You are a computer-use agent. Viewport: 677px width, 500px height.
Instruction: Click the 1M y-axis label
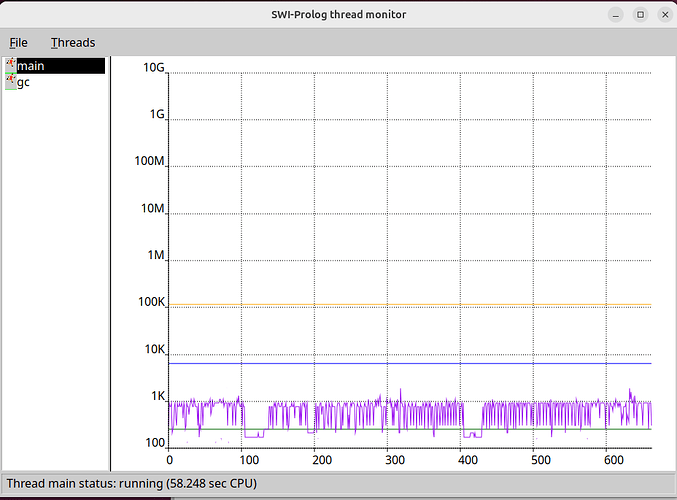tap(156, 255)
